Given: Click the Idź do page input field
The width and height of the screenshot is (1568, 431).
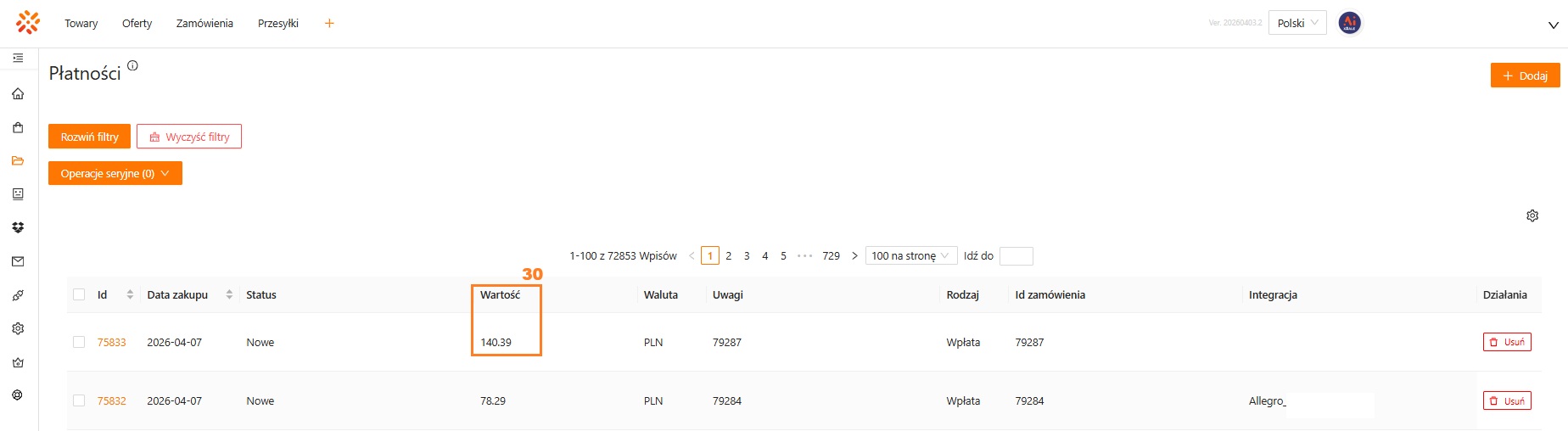Looking at the screenshot, I should click(x=1016, y=255).
